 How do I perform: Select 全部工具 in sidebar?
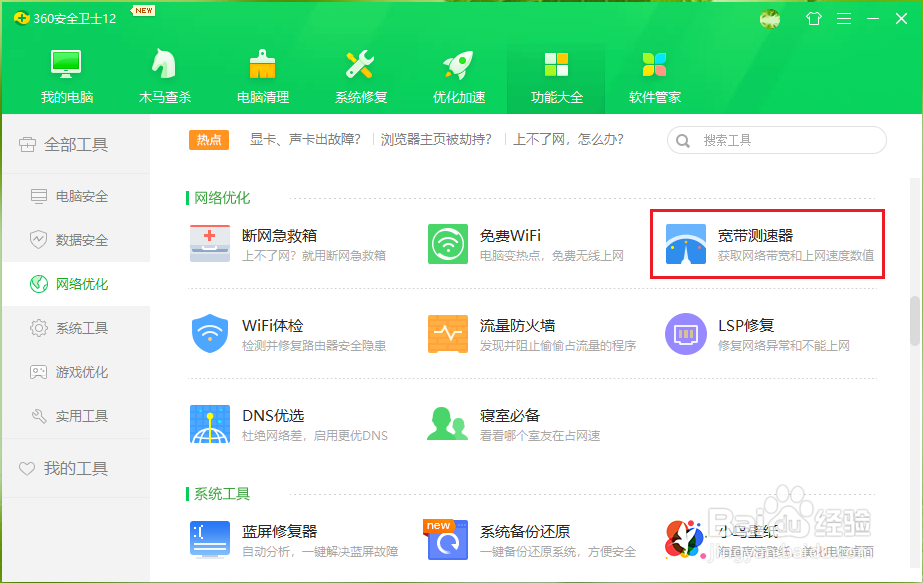pyautogui.click(x=76, y=145)
